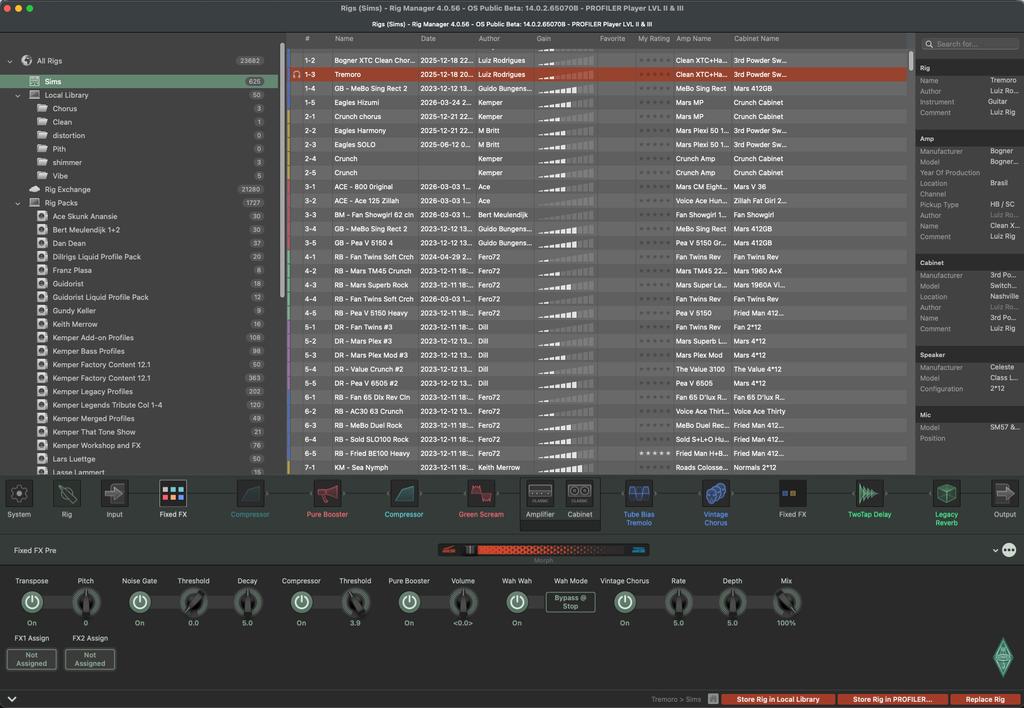
Task: Sort rig list by Gain column
Action: click(544, 39)
